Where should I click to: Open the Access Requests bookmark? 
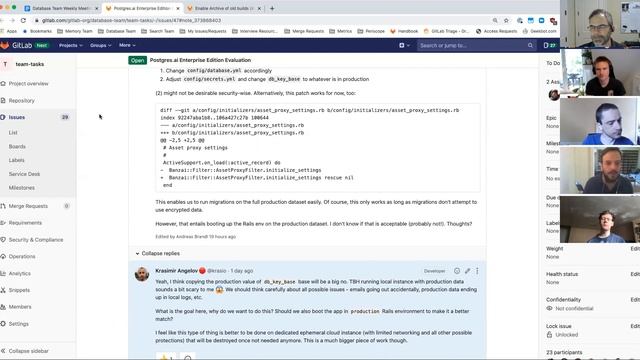(x=497, y=31)
